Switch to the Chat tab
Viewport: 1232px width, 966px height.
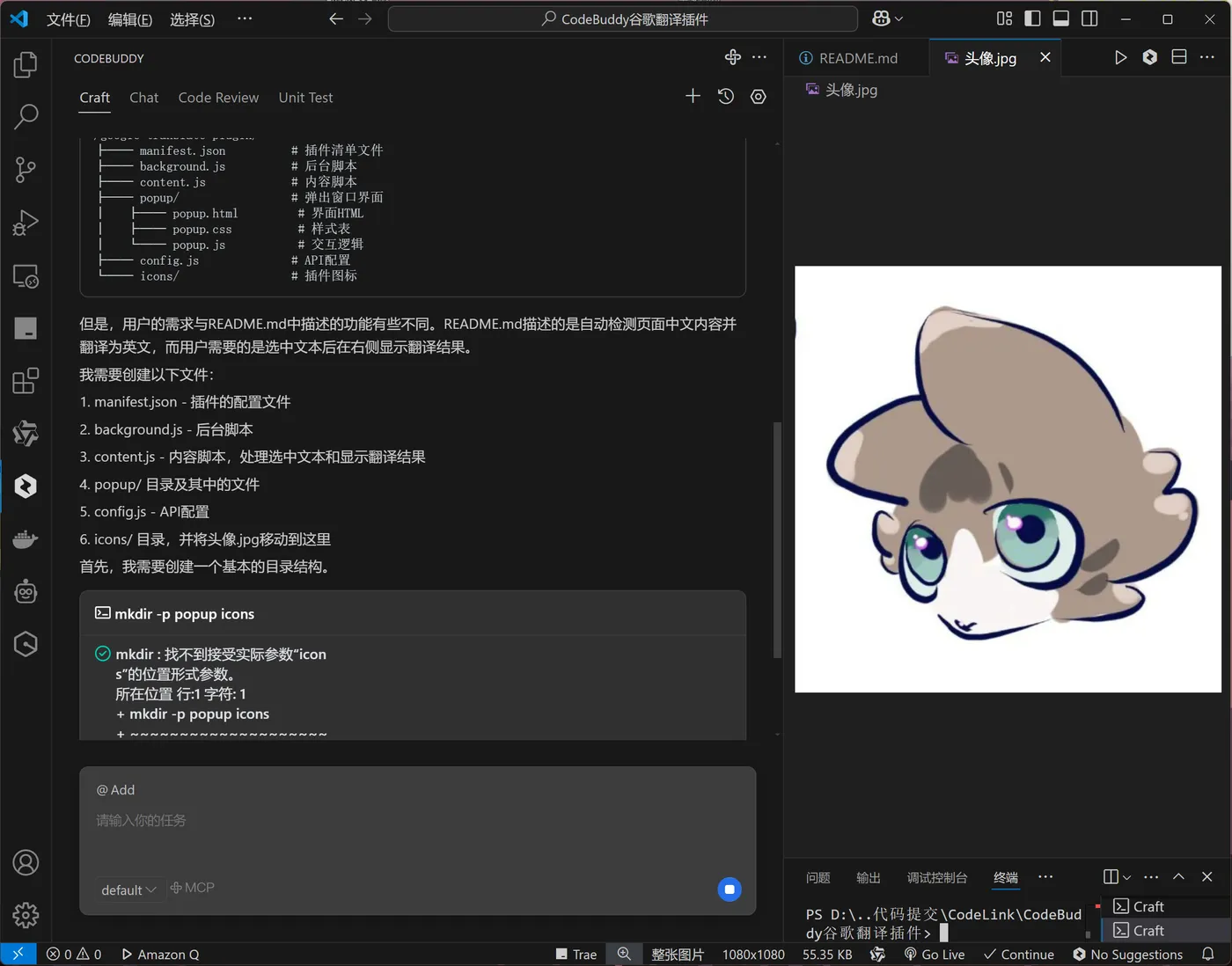(x=144, y=98)
